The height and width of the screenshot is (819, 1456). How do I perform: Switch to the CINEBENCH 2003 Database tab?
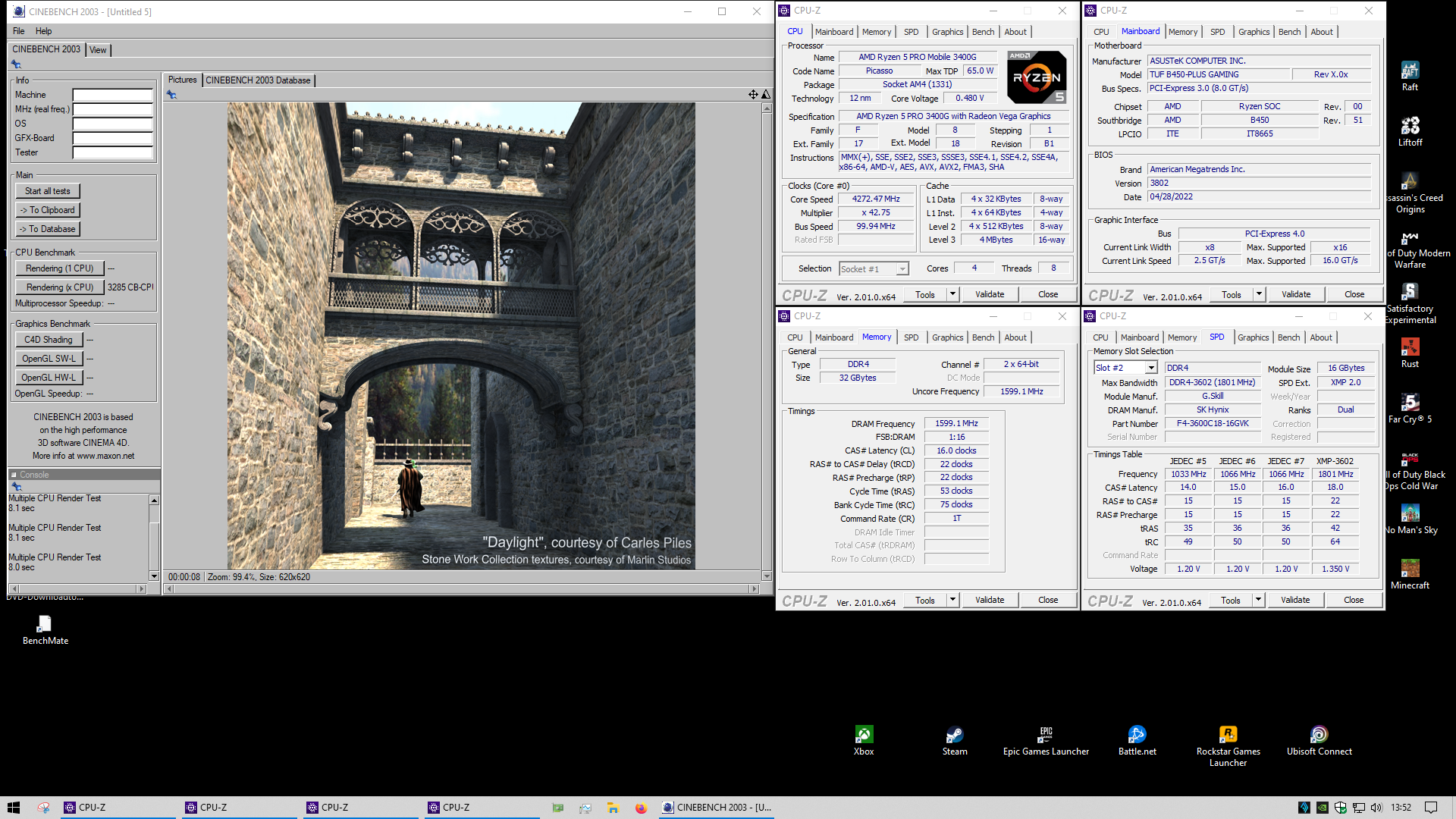tap(258, 80)
